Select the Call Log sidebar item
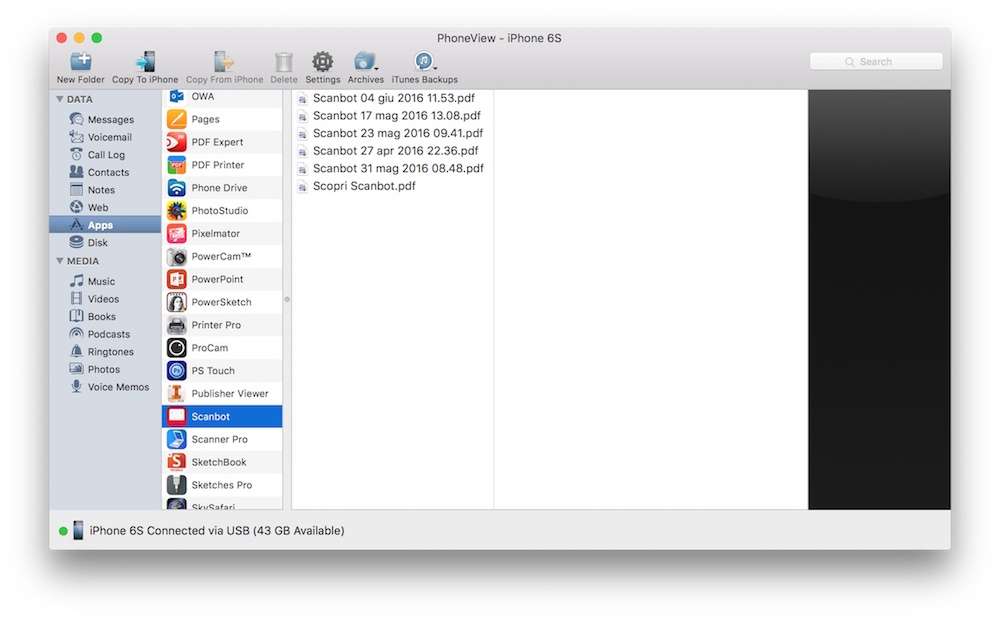The height and width of the screenshot is (620, 1000). (106, 155)
